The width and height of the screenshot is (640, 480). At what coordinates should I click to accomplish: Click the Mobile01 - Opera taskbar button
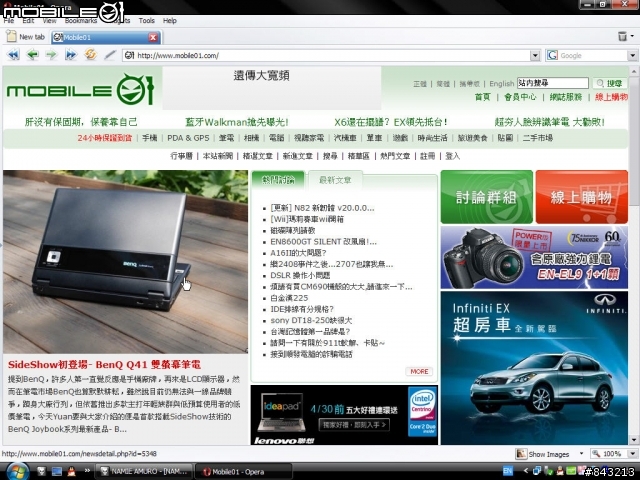coord(244,472)
